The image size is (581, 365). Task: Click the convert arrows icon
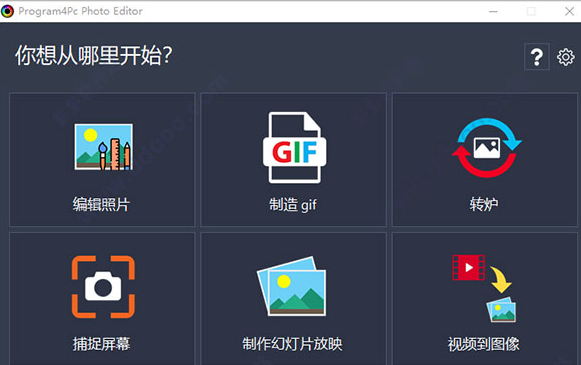(487, 147)
